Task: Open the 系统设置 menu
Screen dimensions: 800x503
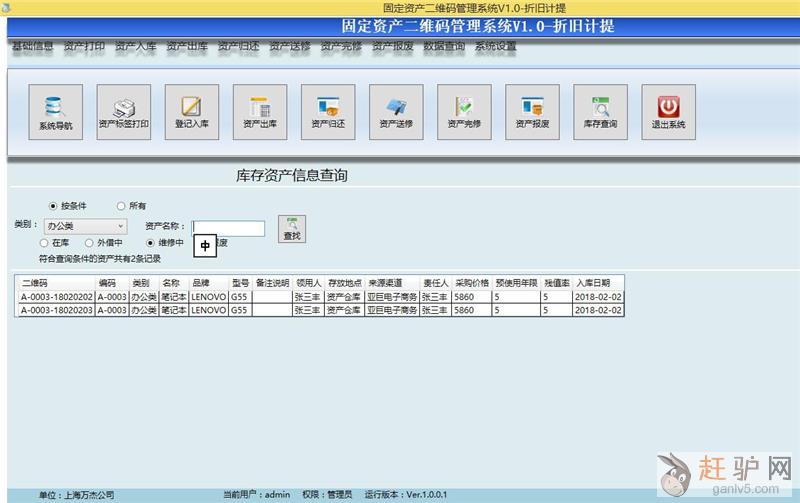Action: point(495,46)
